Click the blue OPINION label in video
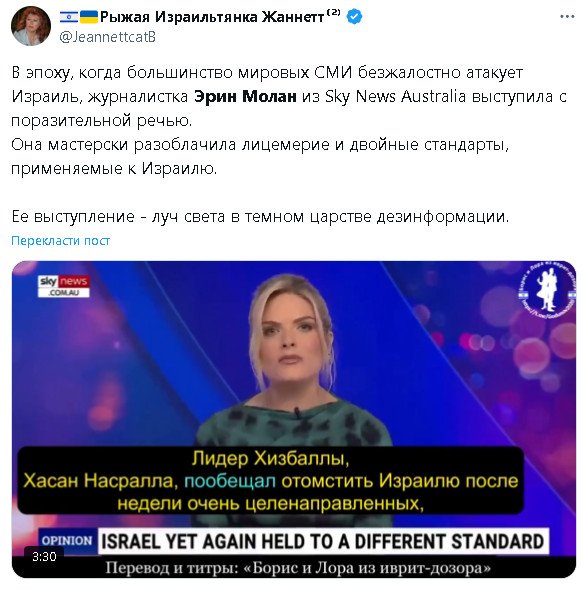 (67, 541)
